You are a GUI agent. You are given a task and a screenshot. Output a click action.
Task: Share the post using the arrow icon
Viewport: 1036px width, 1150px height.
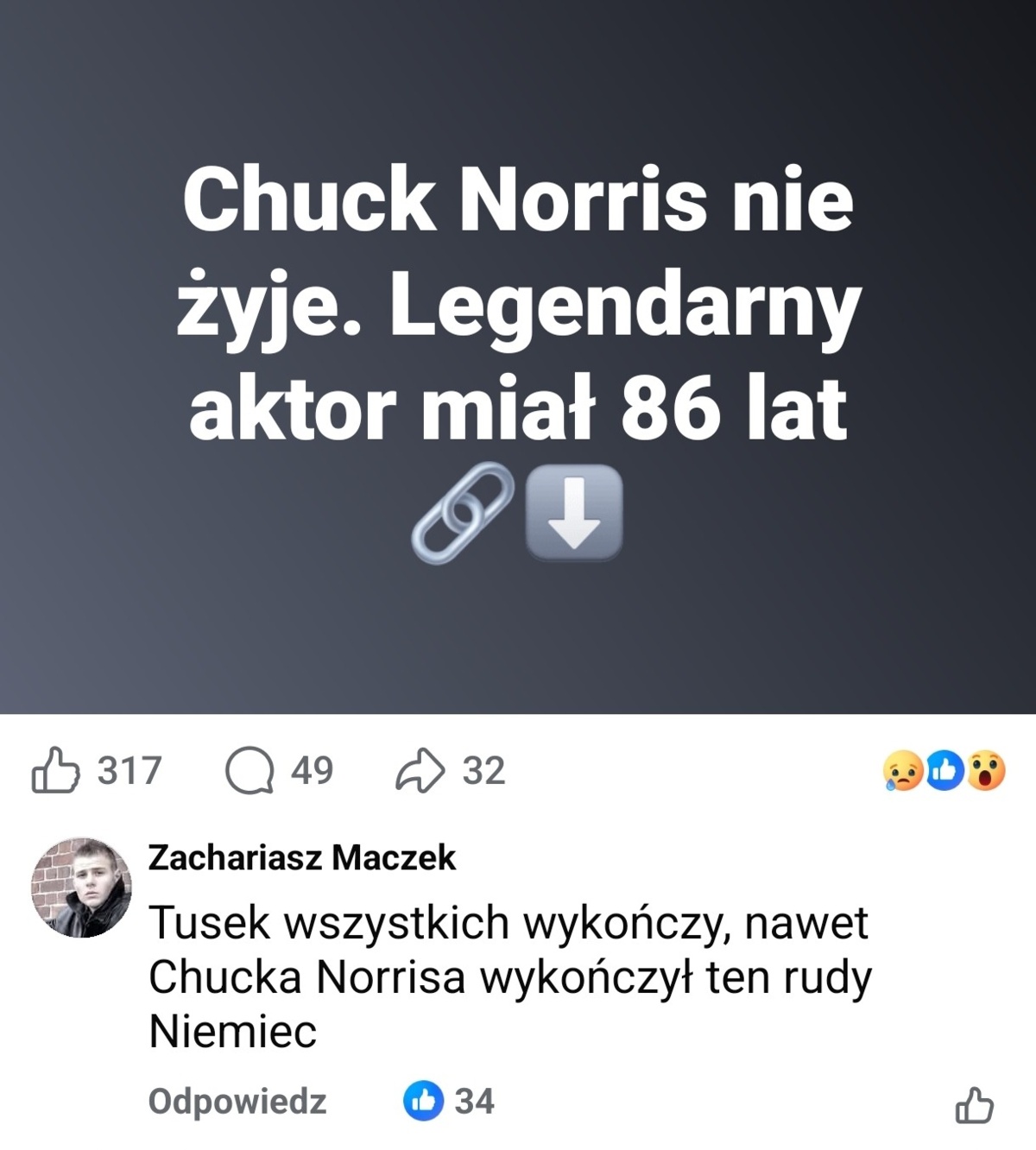(420, 771)
